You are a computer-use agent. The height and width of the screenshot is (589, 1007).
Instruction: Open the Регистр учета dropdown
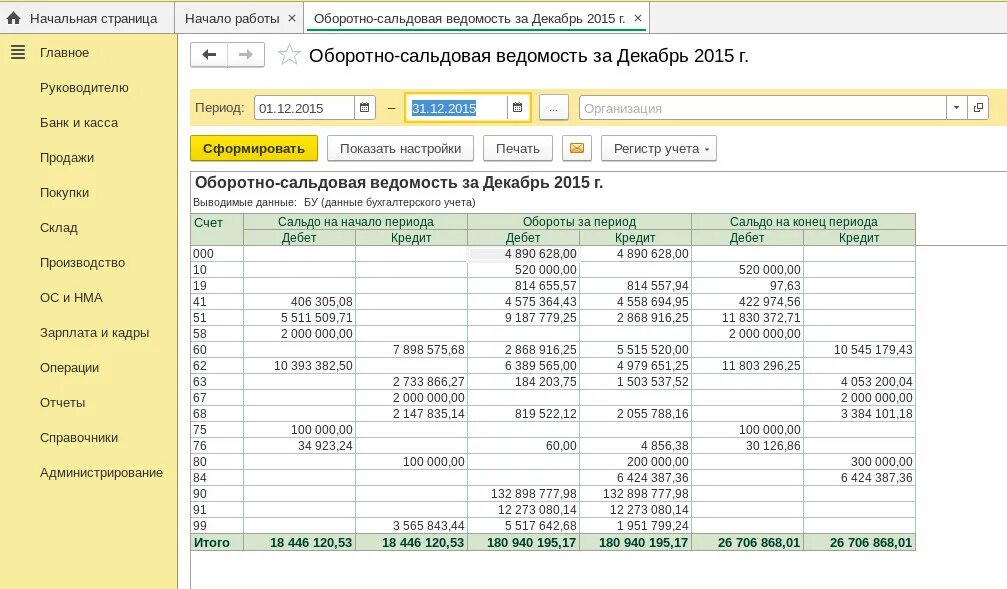tap(659, 148)
